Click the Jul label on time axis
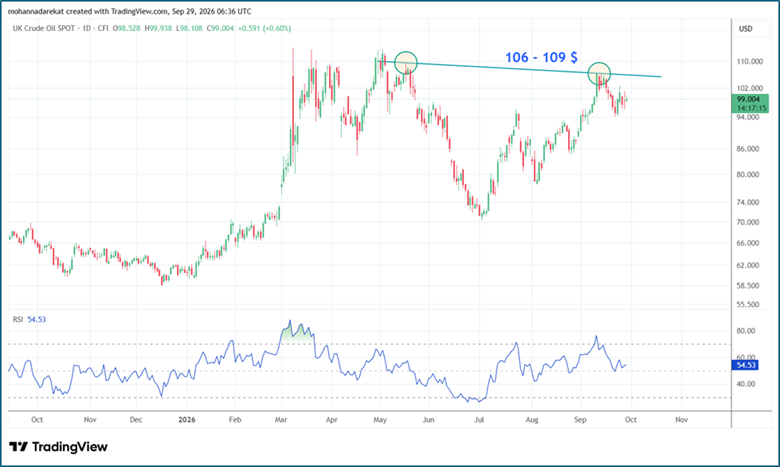Viewport: 780px width, 467px height. coord(479,420)
